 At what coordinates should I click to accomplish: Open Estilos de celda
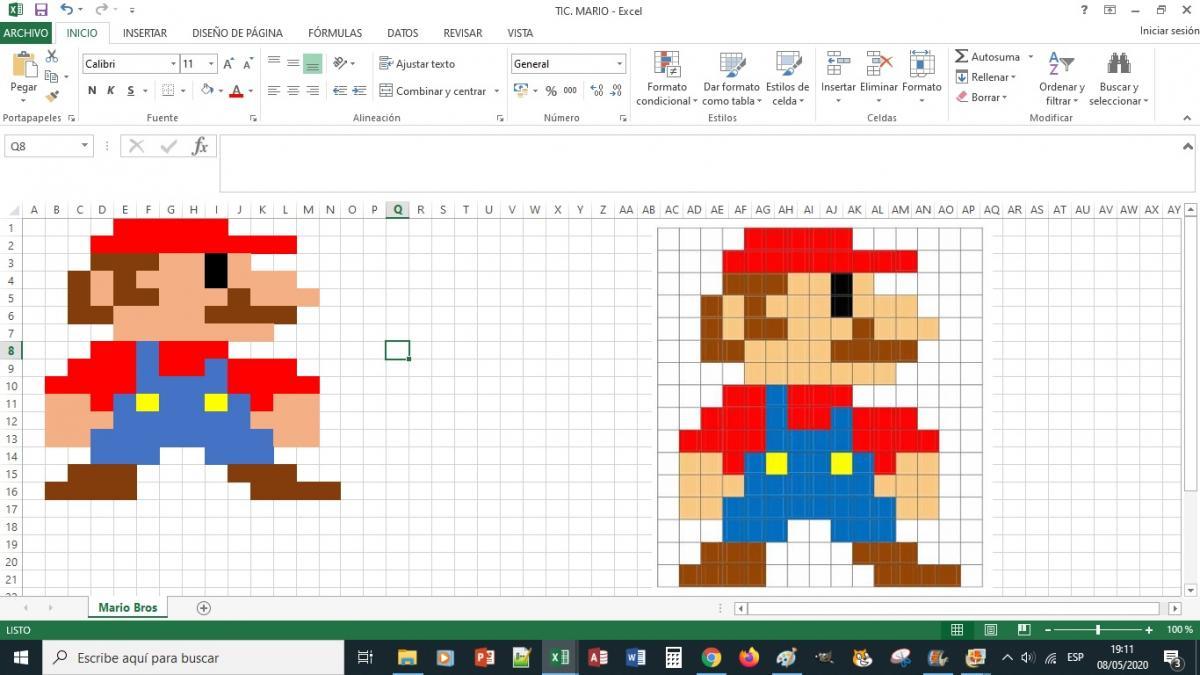point(788,79)
